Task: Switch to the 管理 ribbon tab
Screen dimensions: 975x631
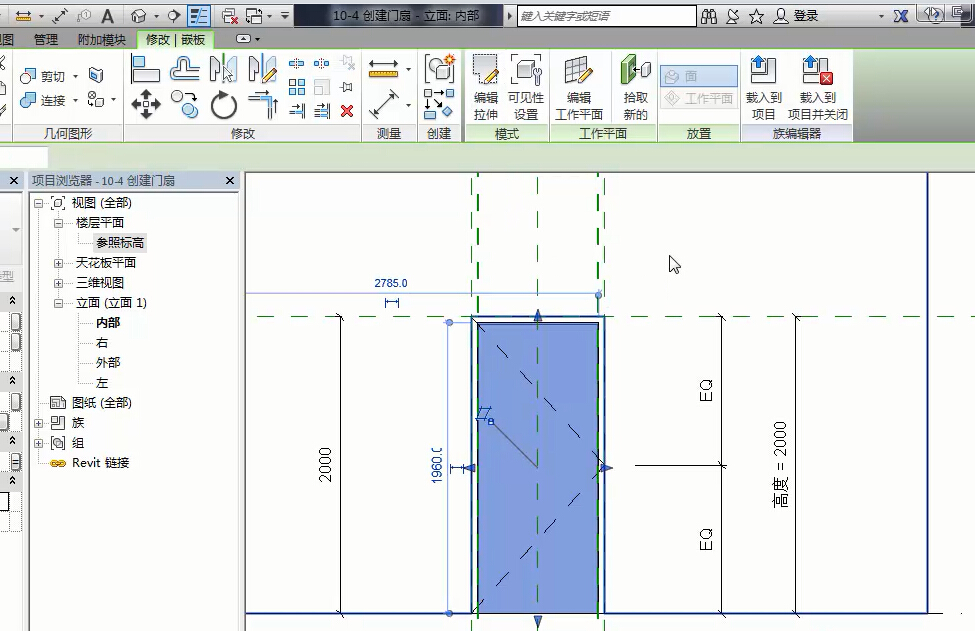Action: (x=45, y=40)
